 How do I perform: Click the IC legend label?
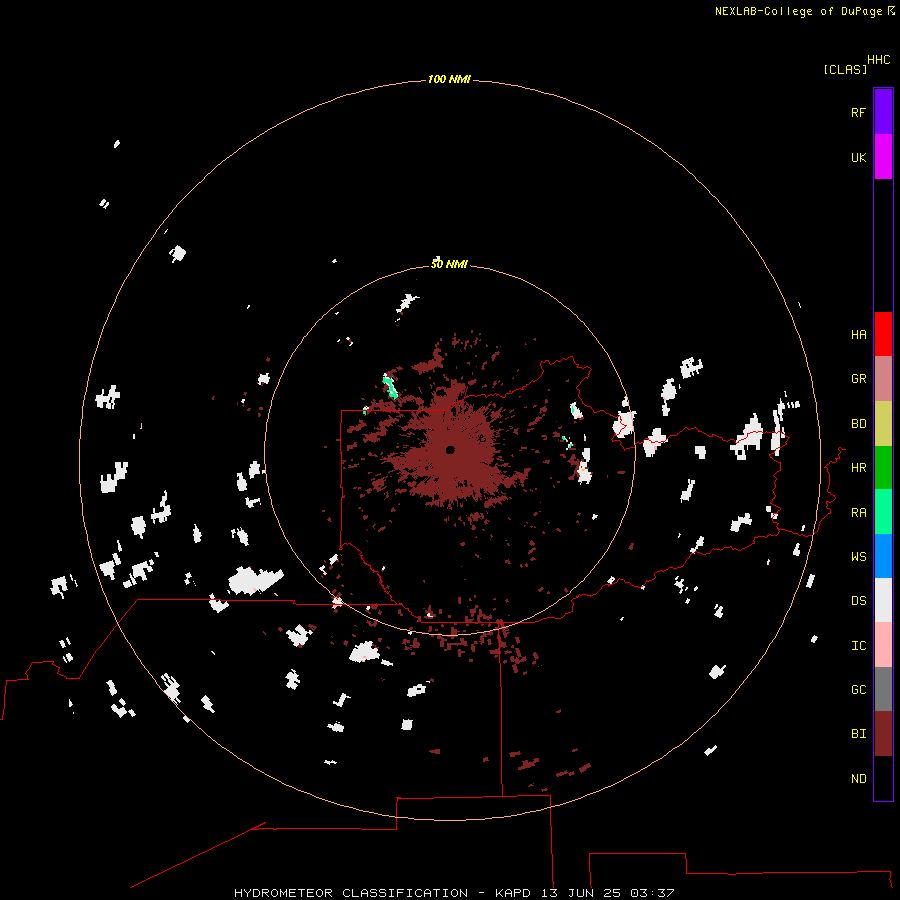tap(858, 646)
